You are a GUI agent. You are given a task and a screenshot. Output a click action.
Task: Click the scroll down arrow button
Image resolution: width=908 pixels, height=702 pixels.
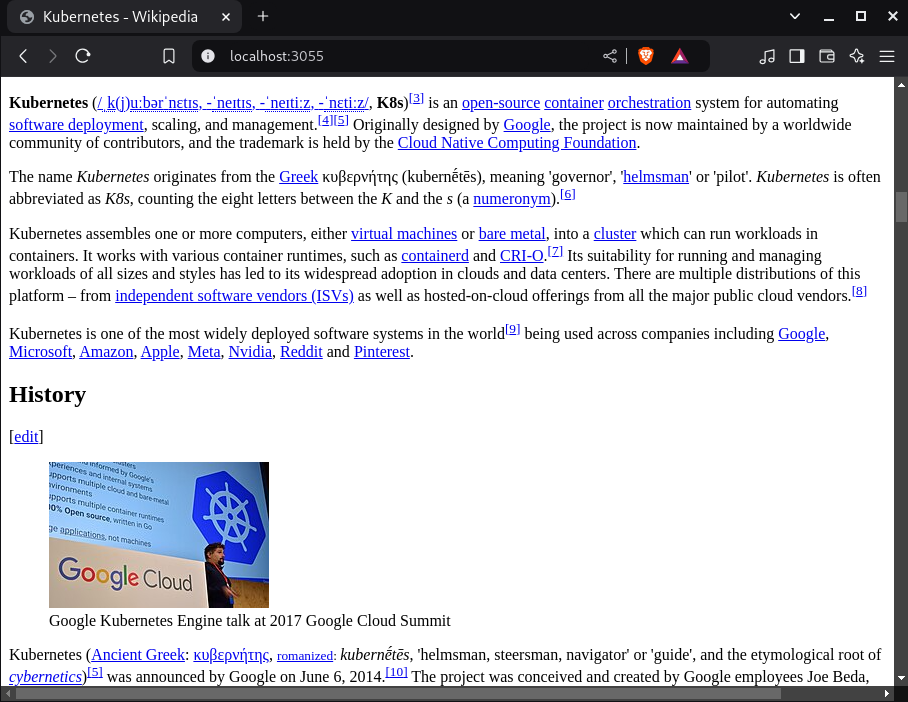[x=902, y=678]
